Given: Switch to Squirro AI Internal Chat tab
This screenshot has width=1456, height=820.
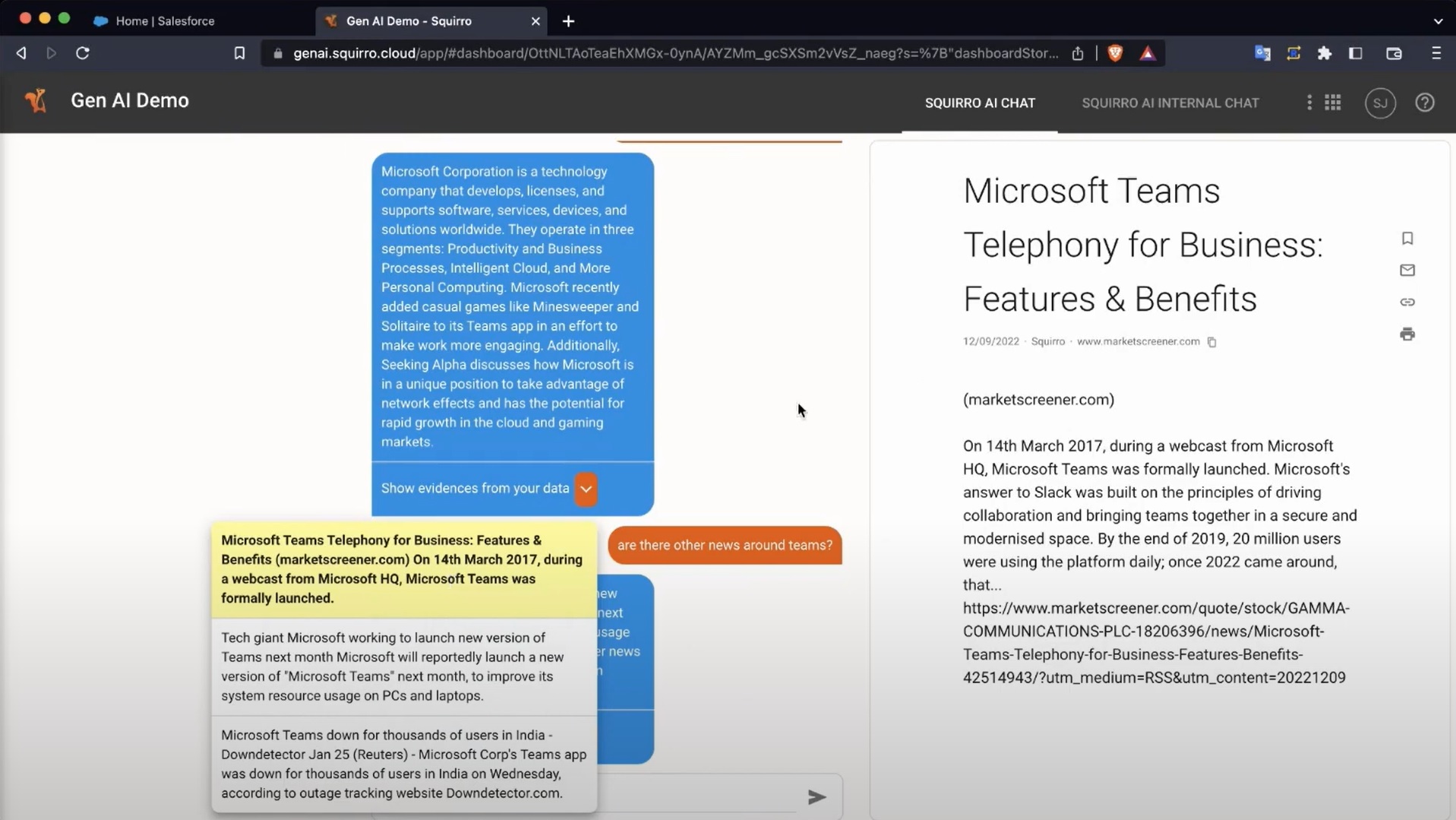Looking at the screenshot, I should [1170, 103].
